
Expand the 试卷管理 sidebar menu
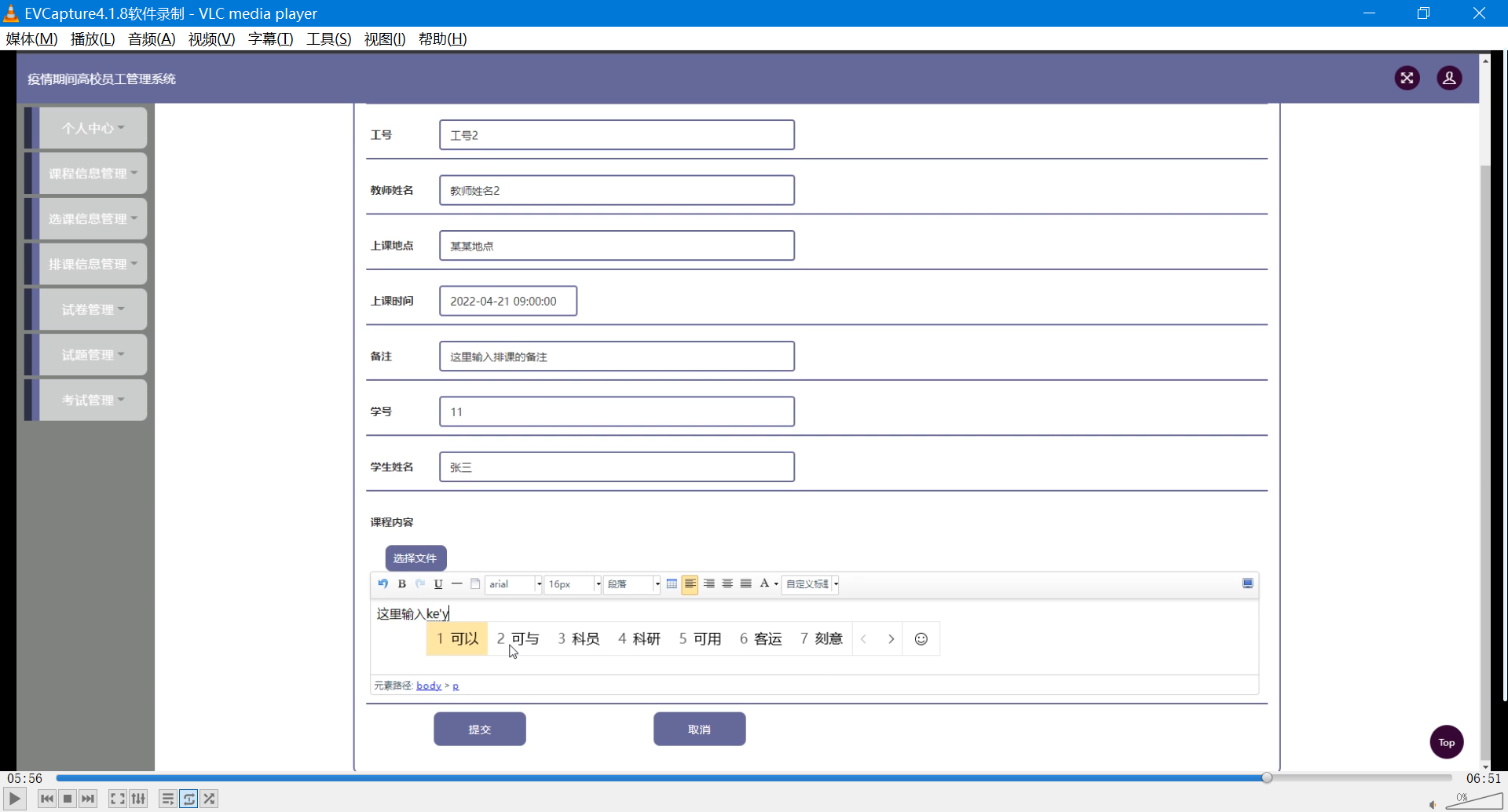93,309
